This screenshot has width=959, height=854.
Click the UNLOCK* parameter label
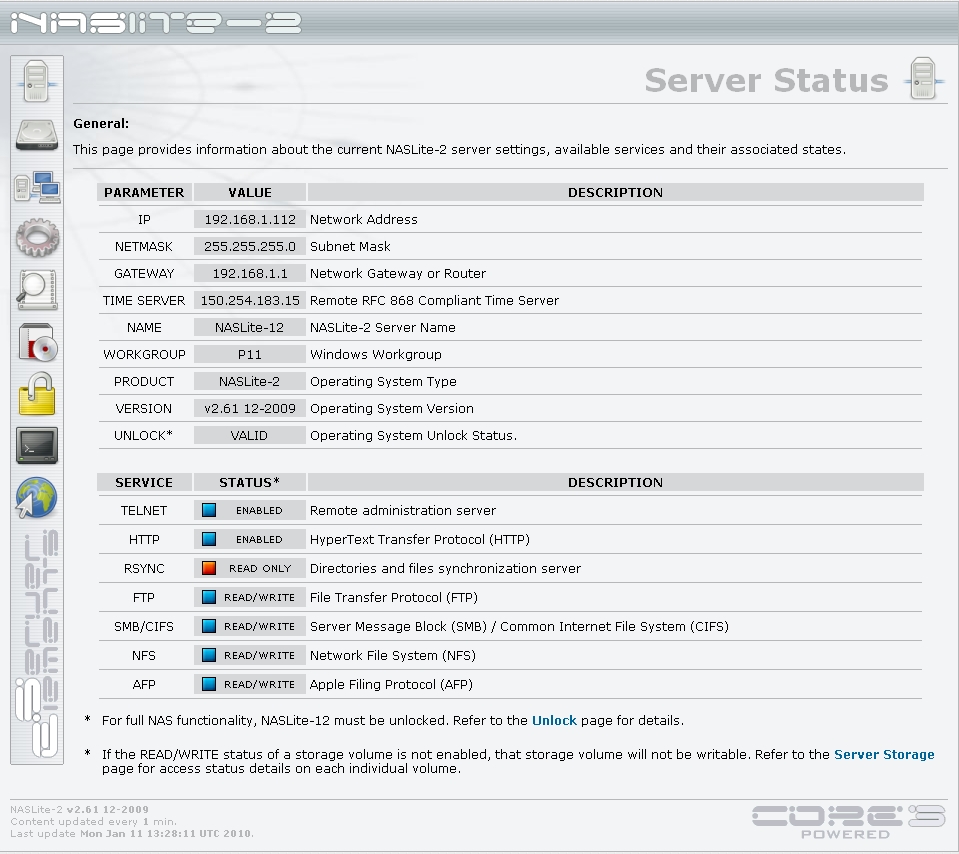tap(143, 435)
